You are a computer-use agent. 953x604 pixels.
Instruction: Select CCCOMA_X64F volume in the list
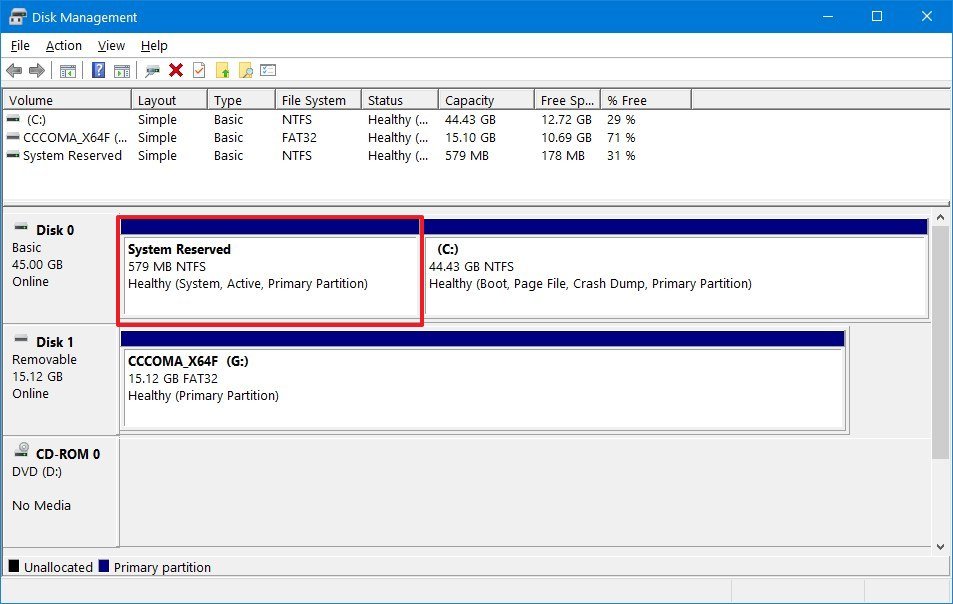tap(75, 138)
